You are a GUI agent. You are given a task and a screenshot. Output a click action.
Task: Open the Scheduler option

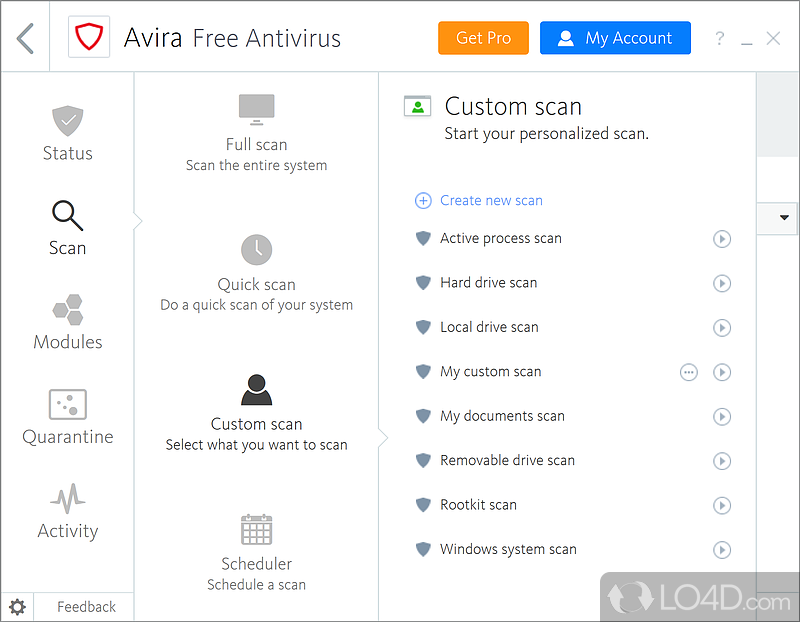[256, 552]
